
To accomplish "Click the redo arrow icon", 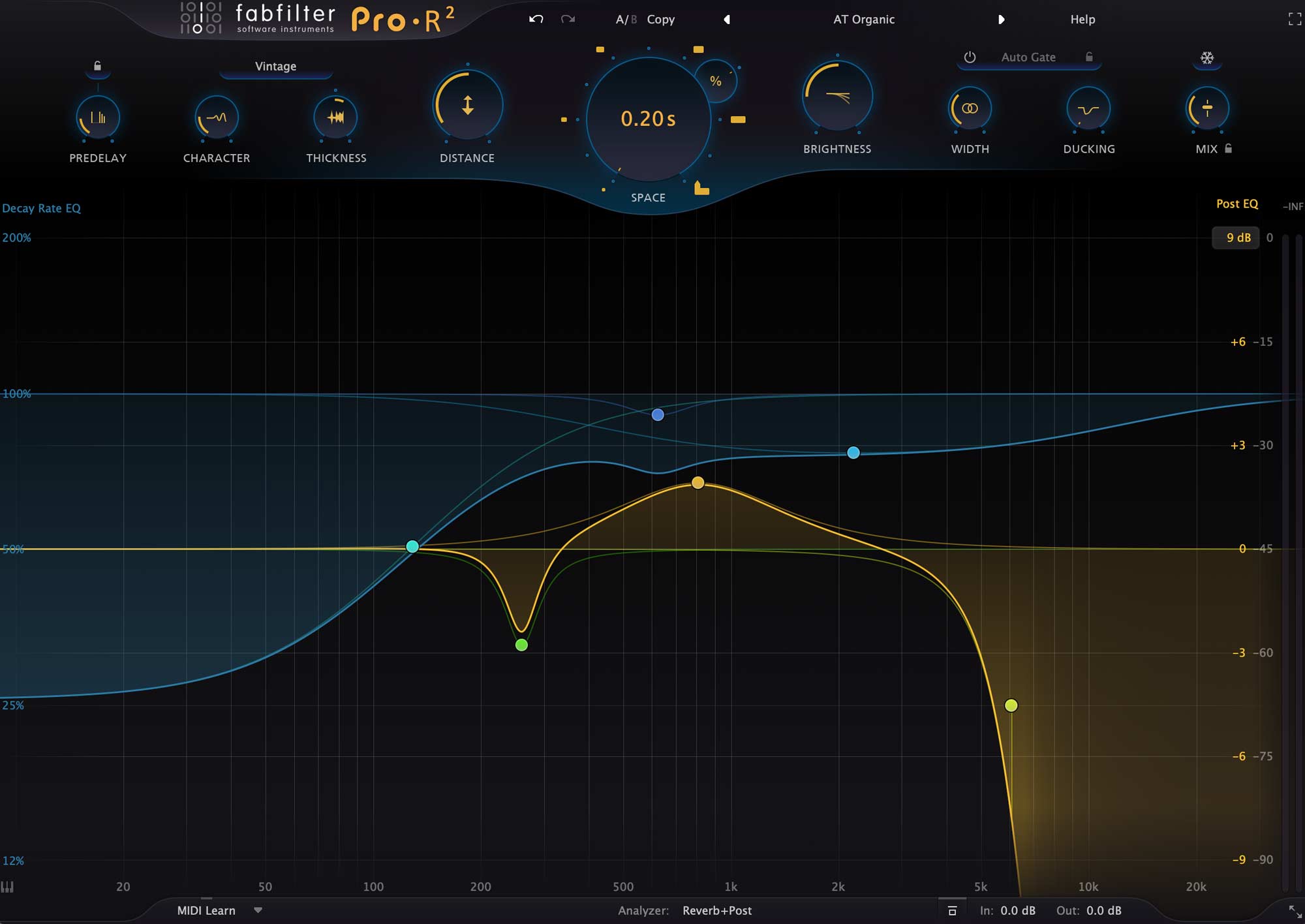I will point(568,19).
